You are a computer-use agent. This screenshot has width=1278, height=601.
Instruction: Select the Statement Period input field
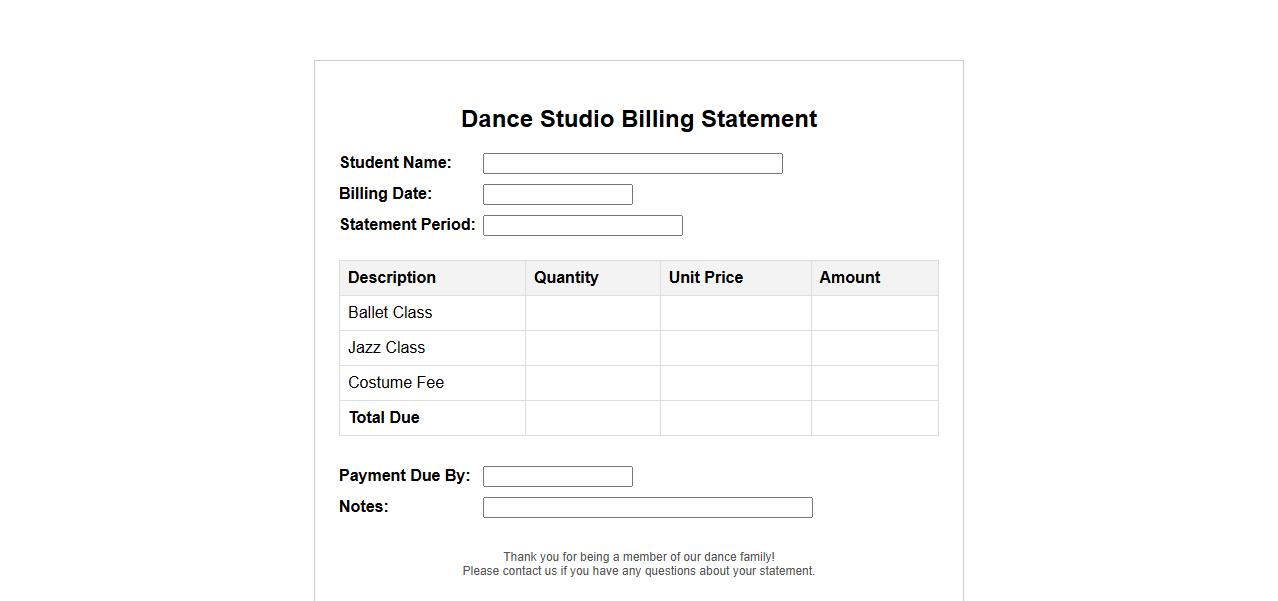582,225
